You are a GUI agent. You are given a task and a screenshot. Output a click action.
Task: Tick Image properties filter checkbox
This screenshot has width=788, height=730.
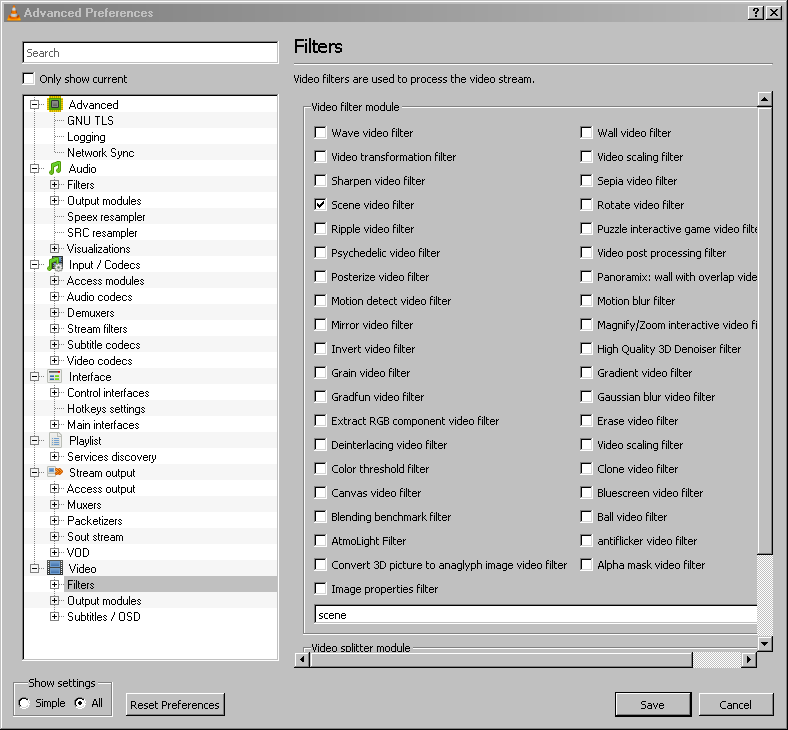[320, 588]
